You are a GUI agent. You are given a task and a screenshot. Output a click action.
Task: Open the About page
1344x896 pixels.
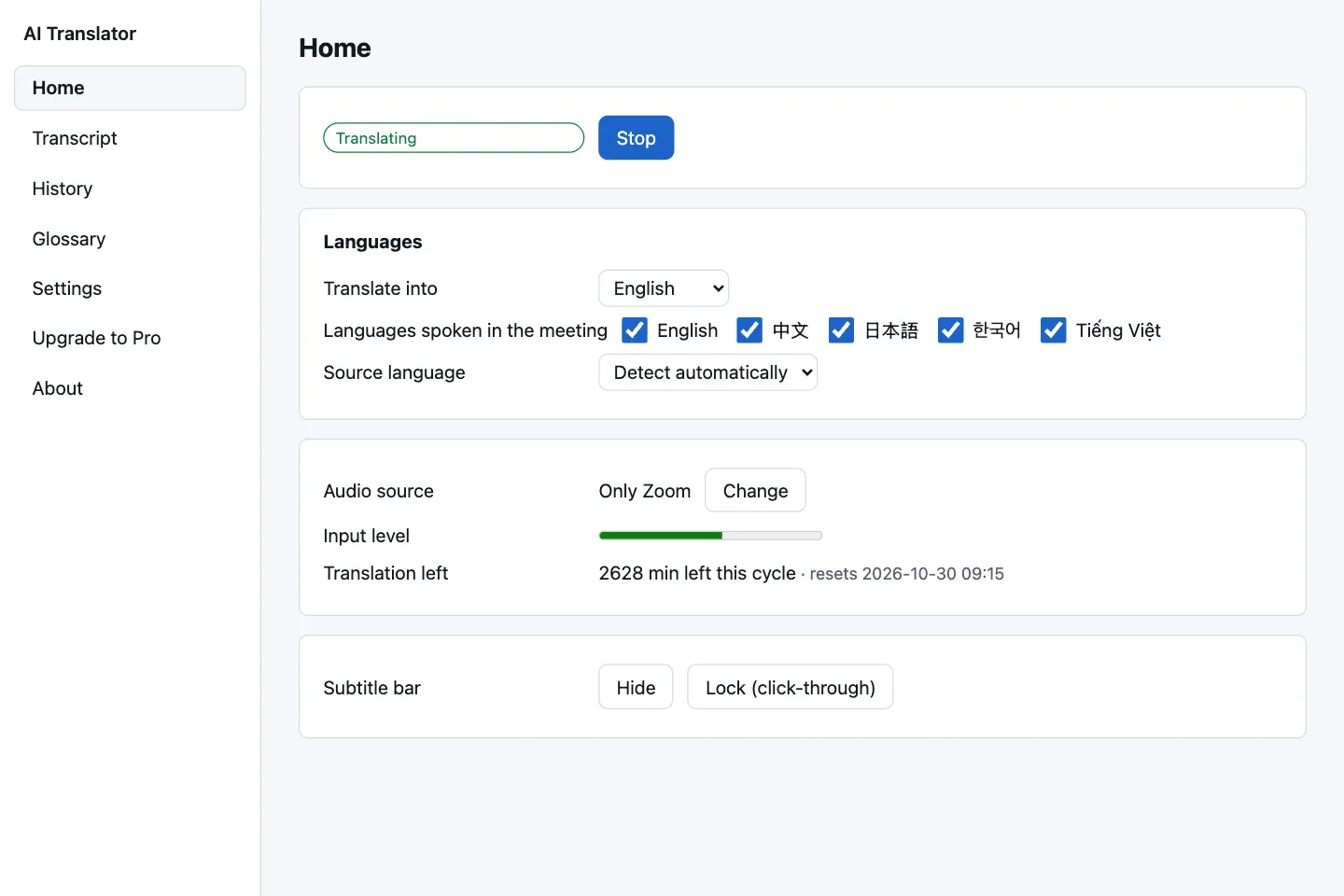coord(130,388)
